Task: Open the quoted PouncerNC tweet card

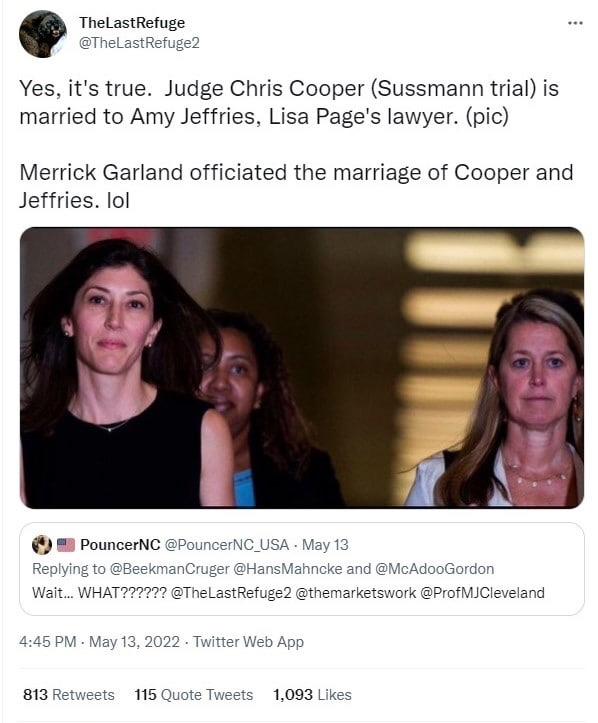Action: click(x=302, y=569)
